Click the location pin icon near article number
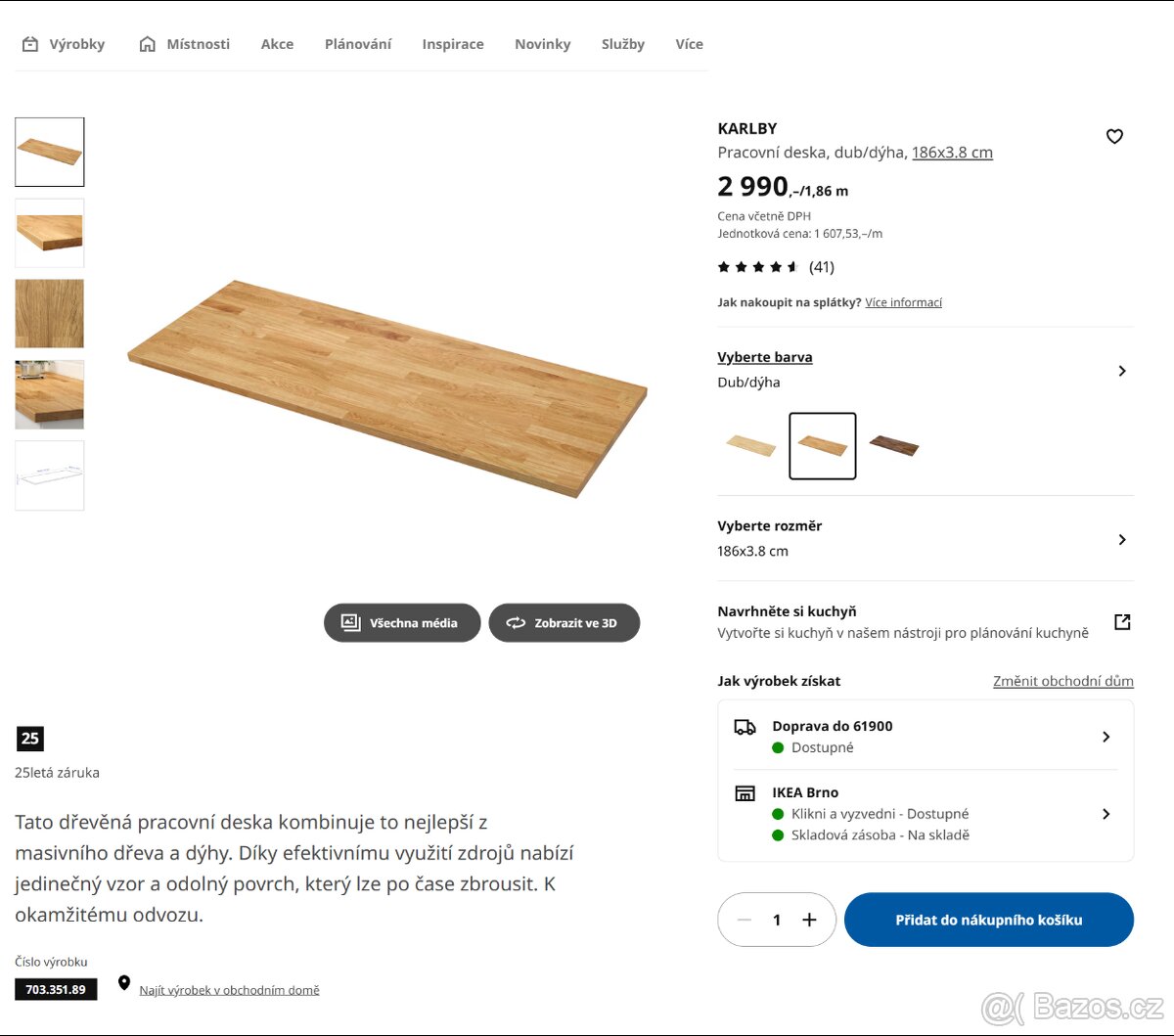The height and width of the screenshot is (1036, 1174). (x=124, y=982)
